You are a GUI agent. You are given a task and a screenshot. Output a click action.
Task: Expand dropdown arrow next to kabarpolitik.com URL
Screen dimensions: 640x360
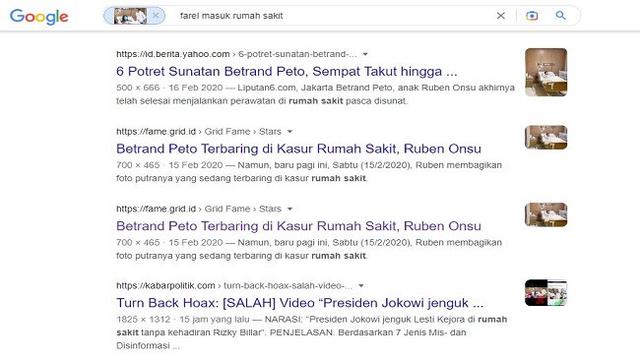(x=361, y=286)
